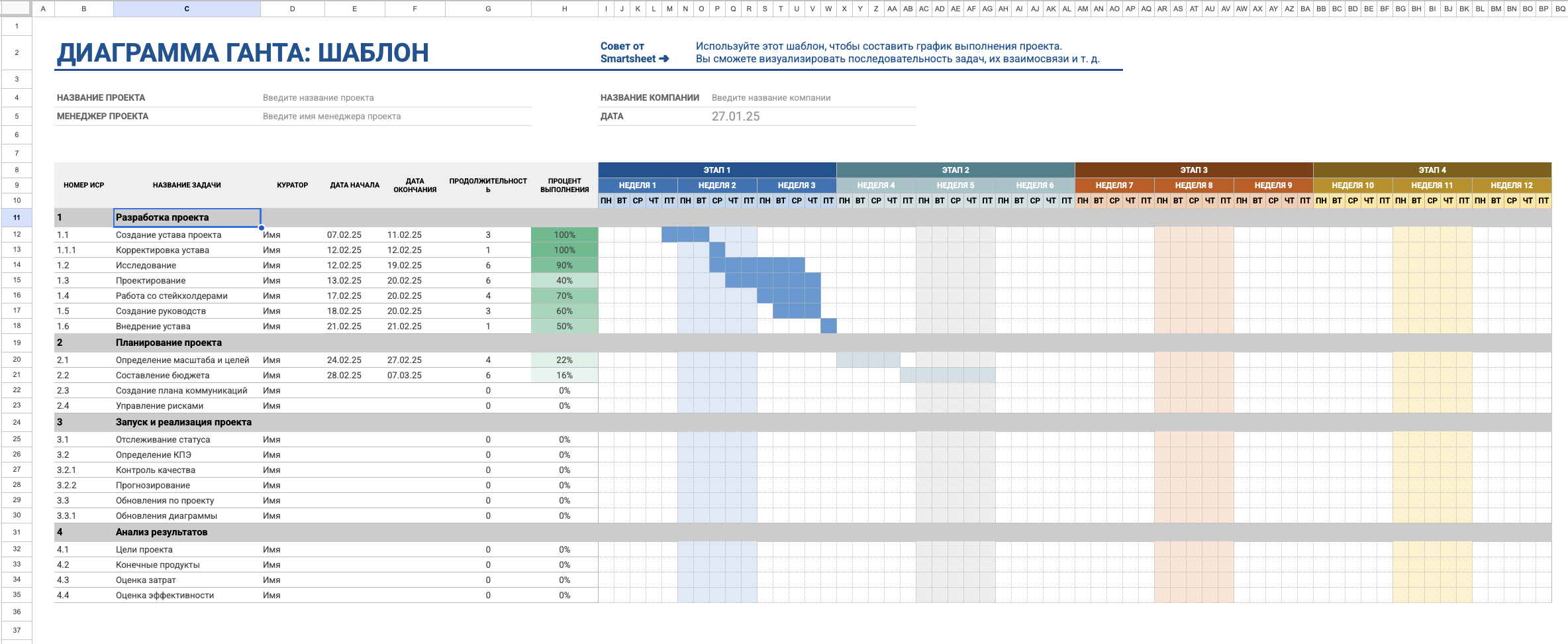The image size is (1568, 644).
Task: Click the 'ЭТАП 1' phase header
Action: coord(717,170)
